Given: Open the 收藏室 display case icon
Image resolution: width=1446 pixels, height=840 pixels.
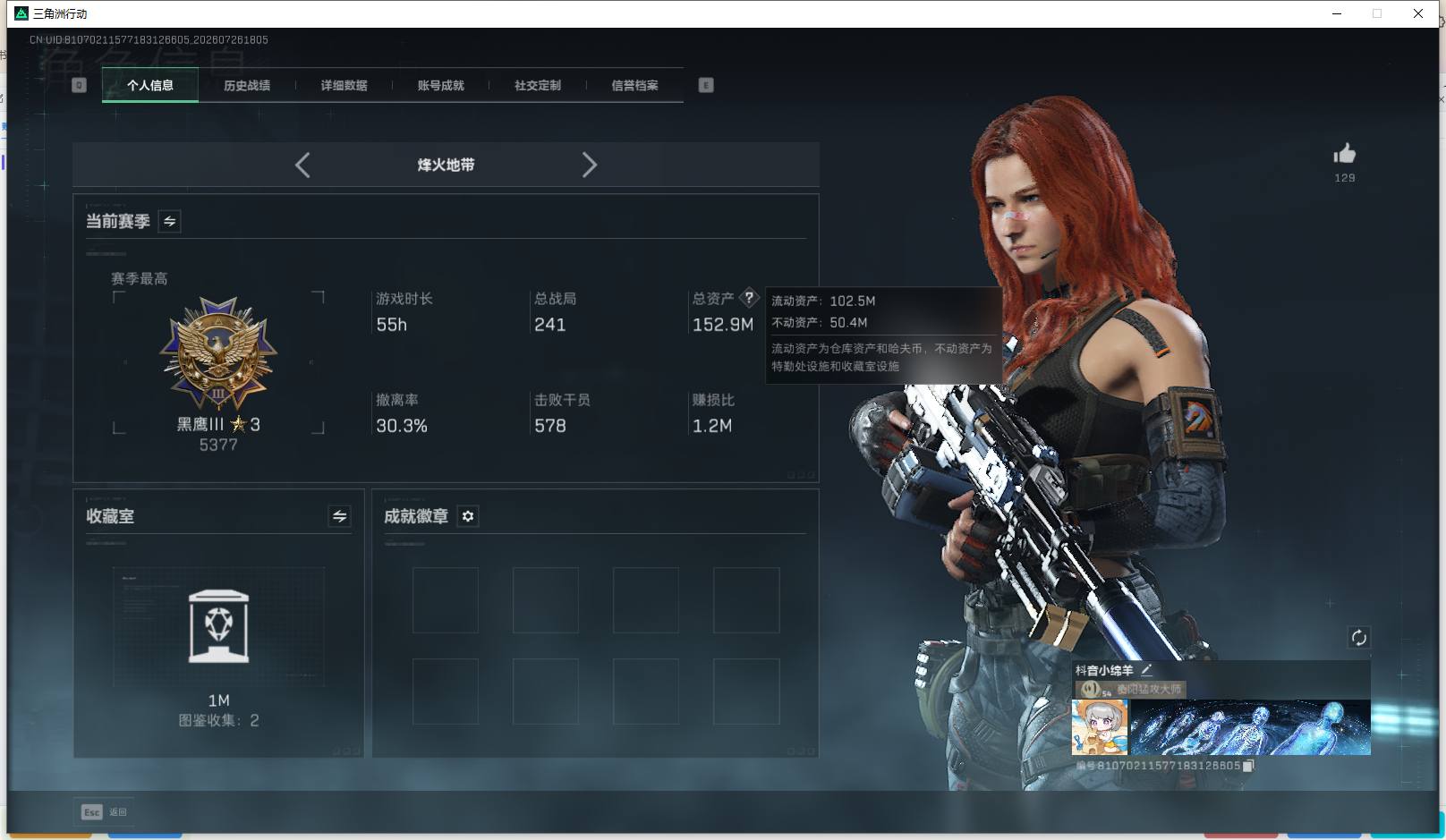Looking at the screenshot, I should (219, 626).
